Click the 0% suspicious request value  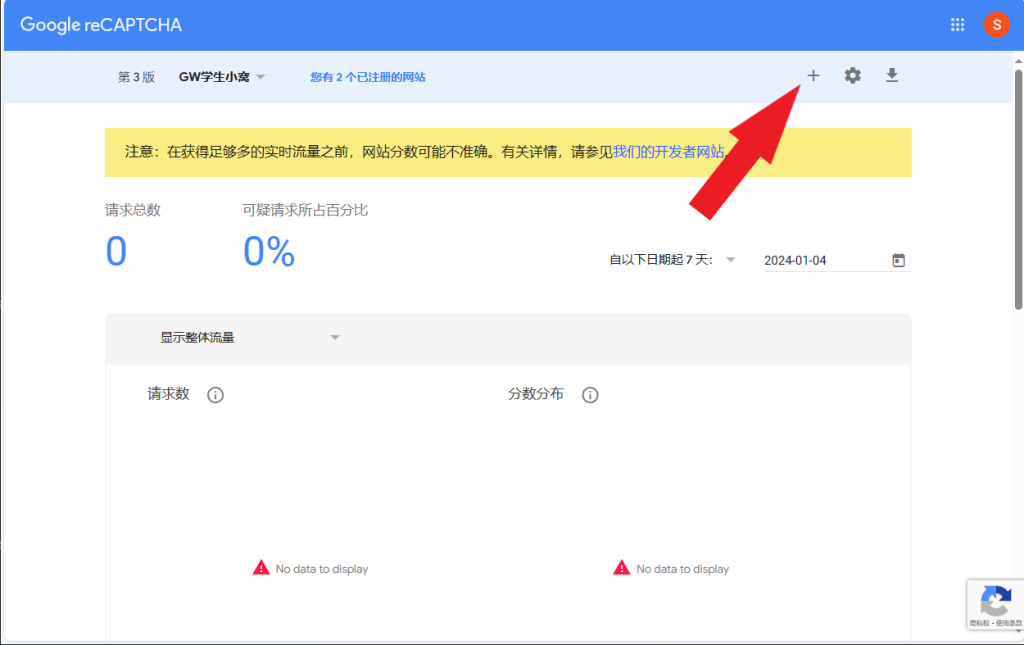coord(269,251)
